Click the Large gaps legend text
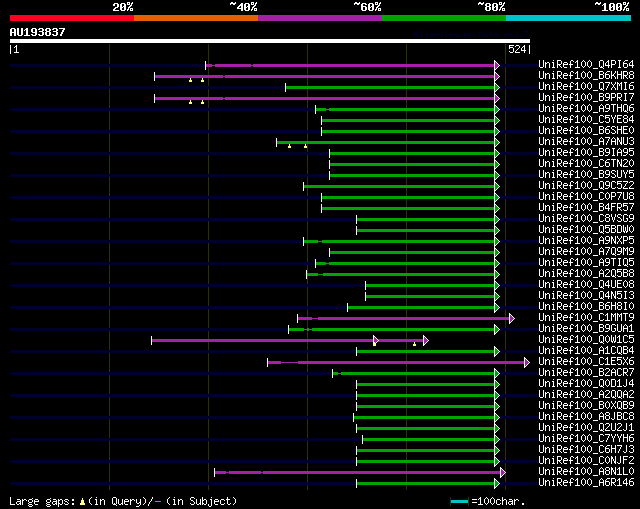This screenshot has height=509, width=640. click(x=123, y=501)
